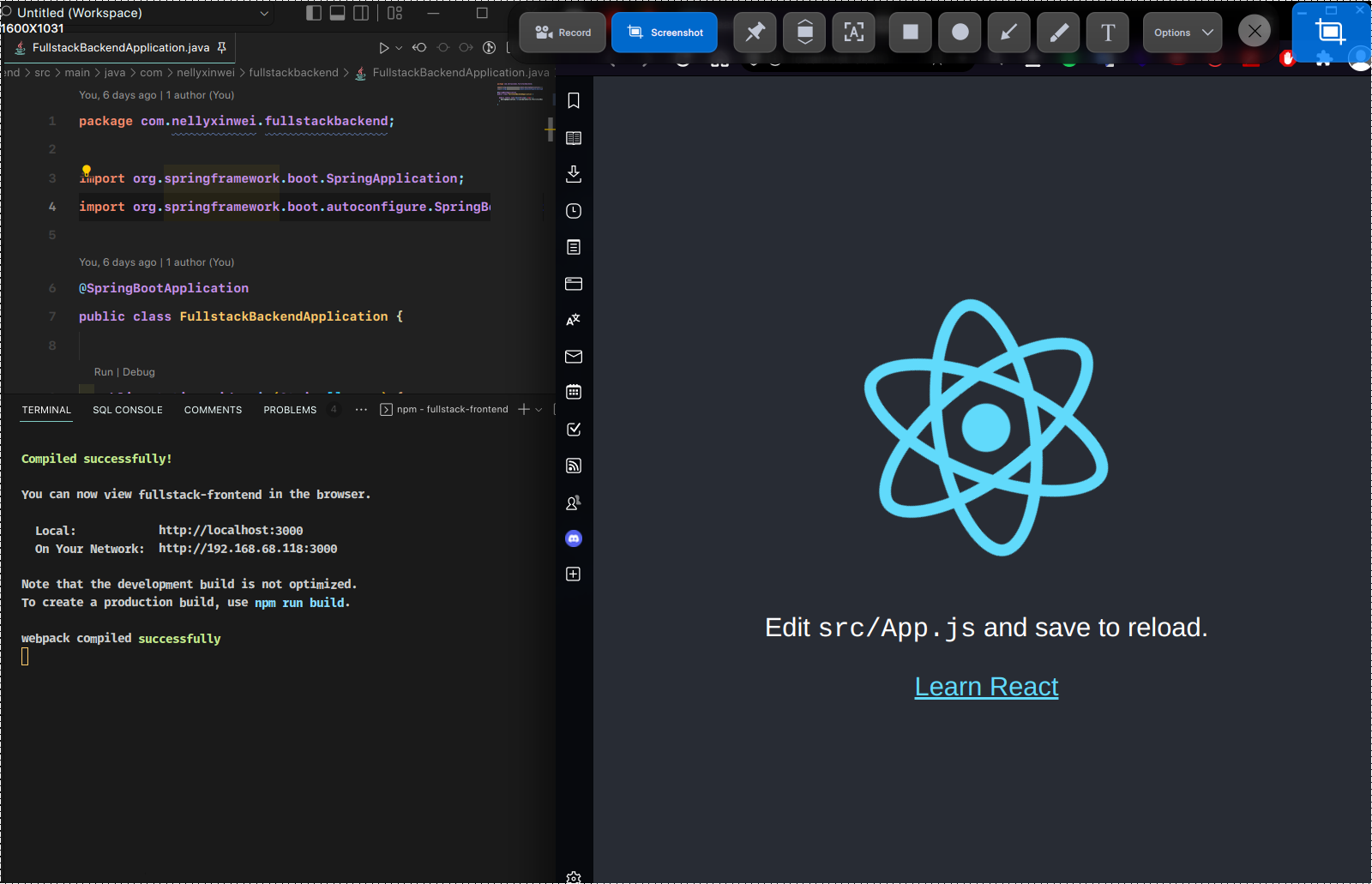Toggle the bottom panel layout

coord(338,13)
